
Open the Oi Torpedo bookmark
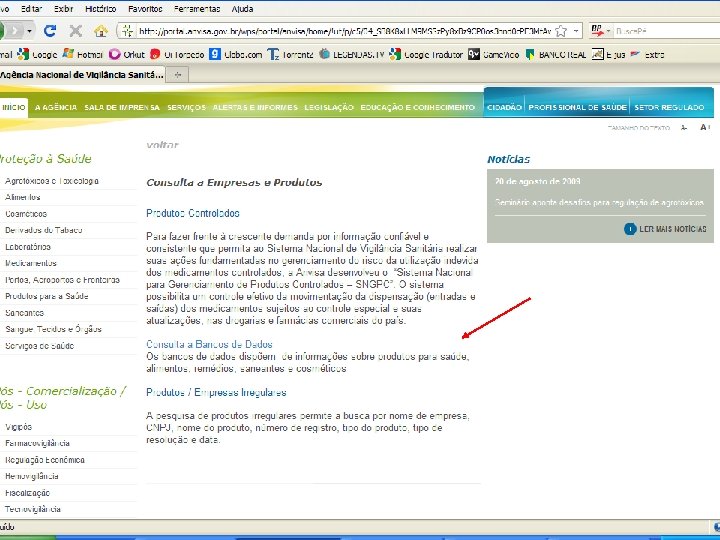(177, 55)
